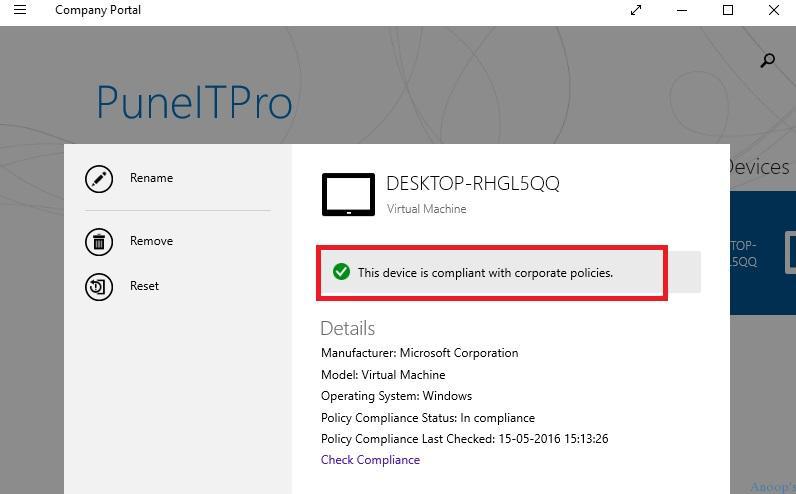Click the Manufacturer: Microsoft Corporation line

(419, 353)
